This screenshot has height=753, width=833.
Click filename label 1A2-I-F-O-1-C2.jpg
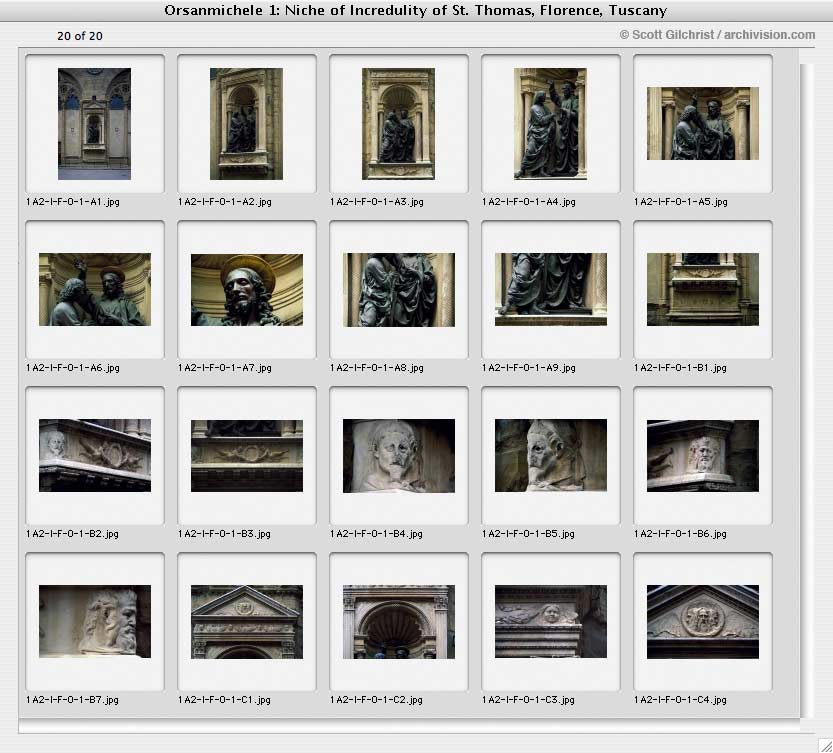coord(376,700)
